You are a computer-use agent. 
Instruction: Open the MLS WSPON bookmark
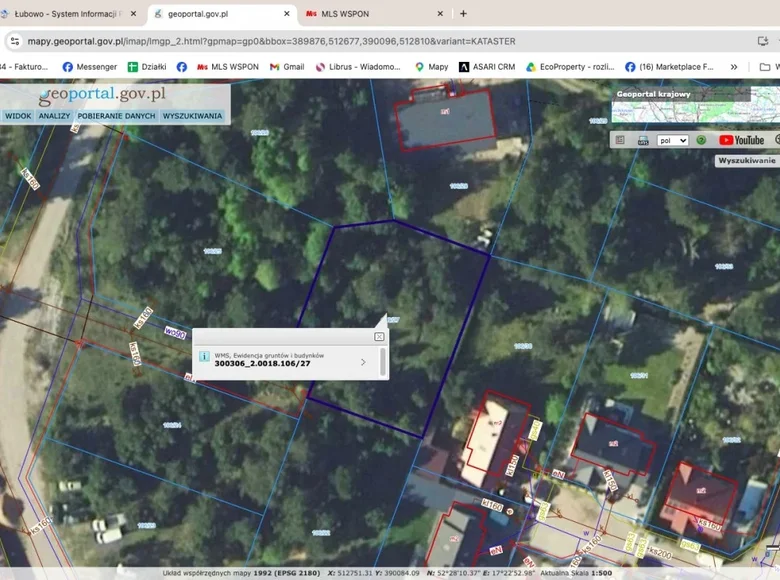point(228,67)
